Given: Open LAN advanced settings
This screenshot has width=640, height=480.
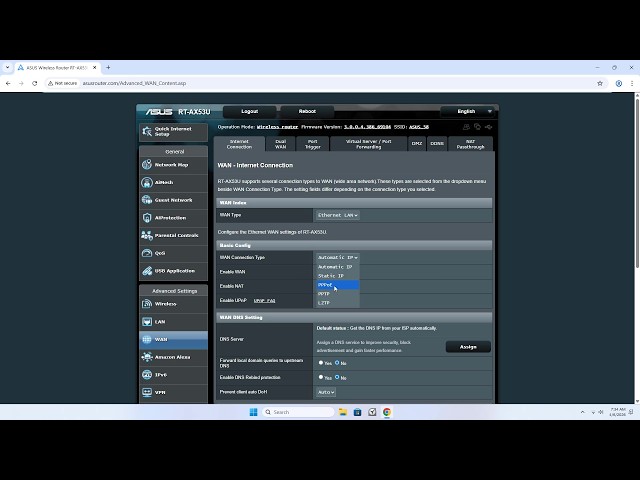Looking at the screenshot, I should 173,322.
